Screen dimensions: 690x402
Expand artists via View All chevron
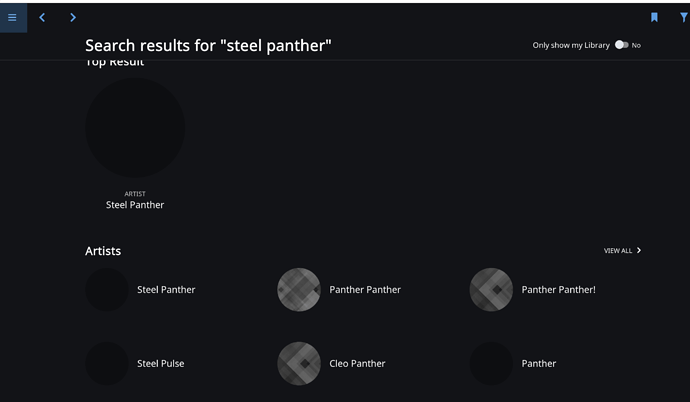click(x=639, y=250)
